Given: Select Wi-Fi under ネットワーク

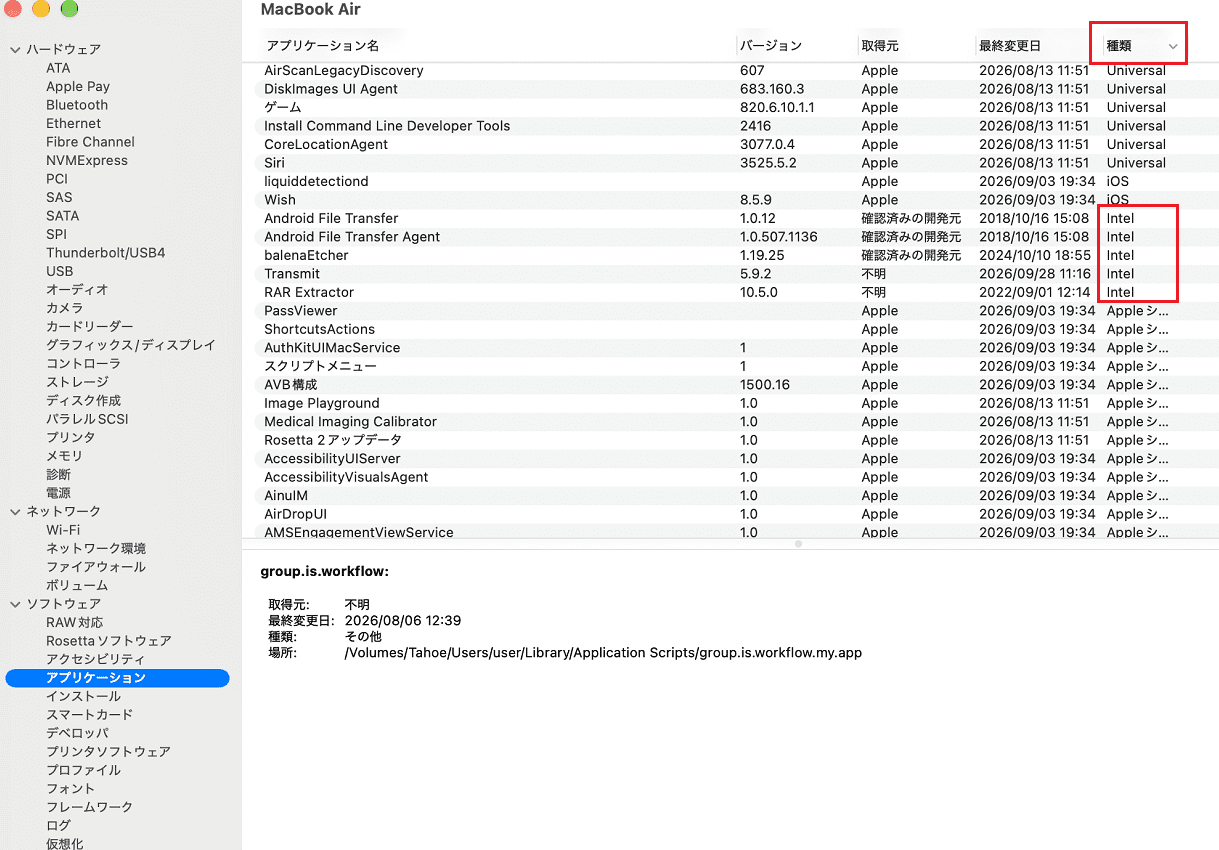Looking at the screenshot, I should pyautogui.click(x=63, y=530).
